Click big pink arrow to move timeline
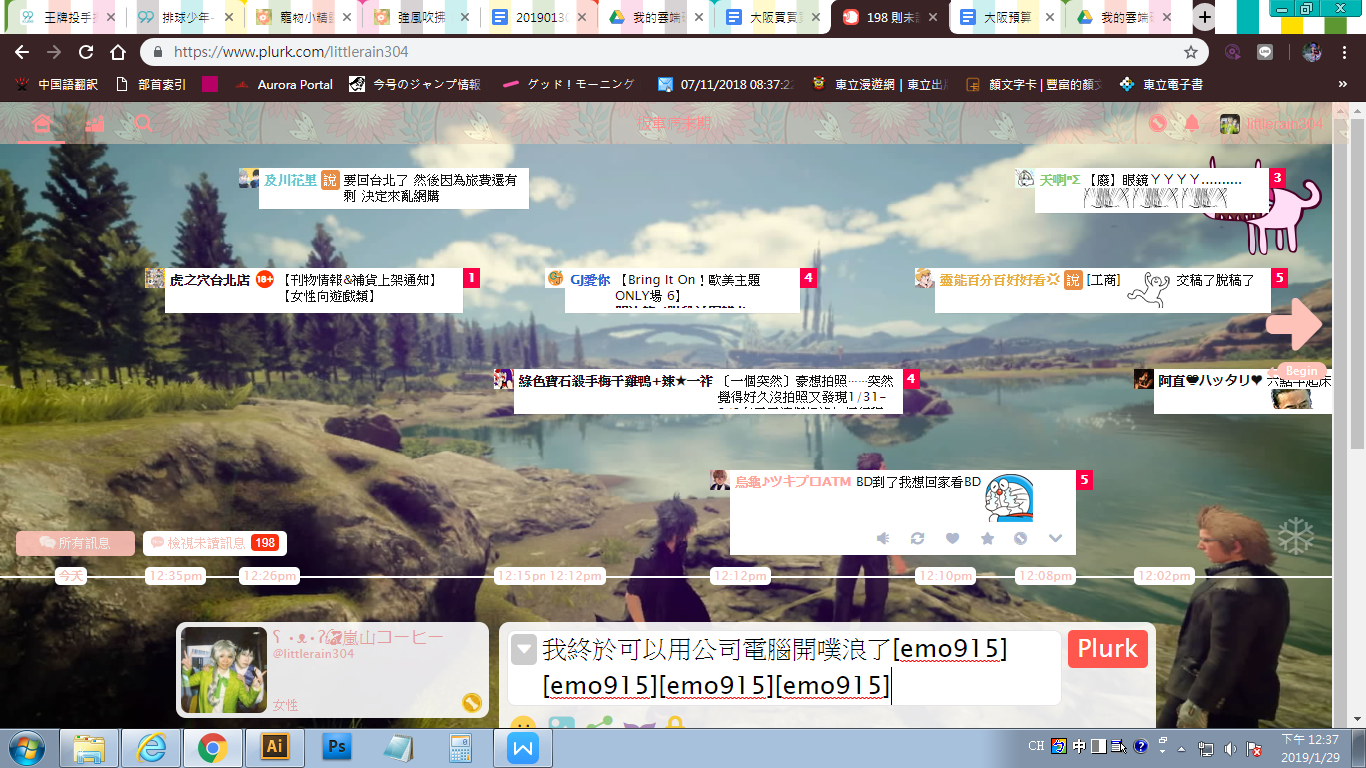 pos(1294,323)
